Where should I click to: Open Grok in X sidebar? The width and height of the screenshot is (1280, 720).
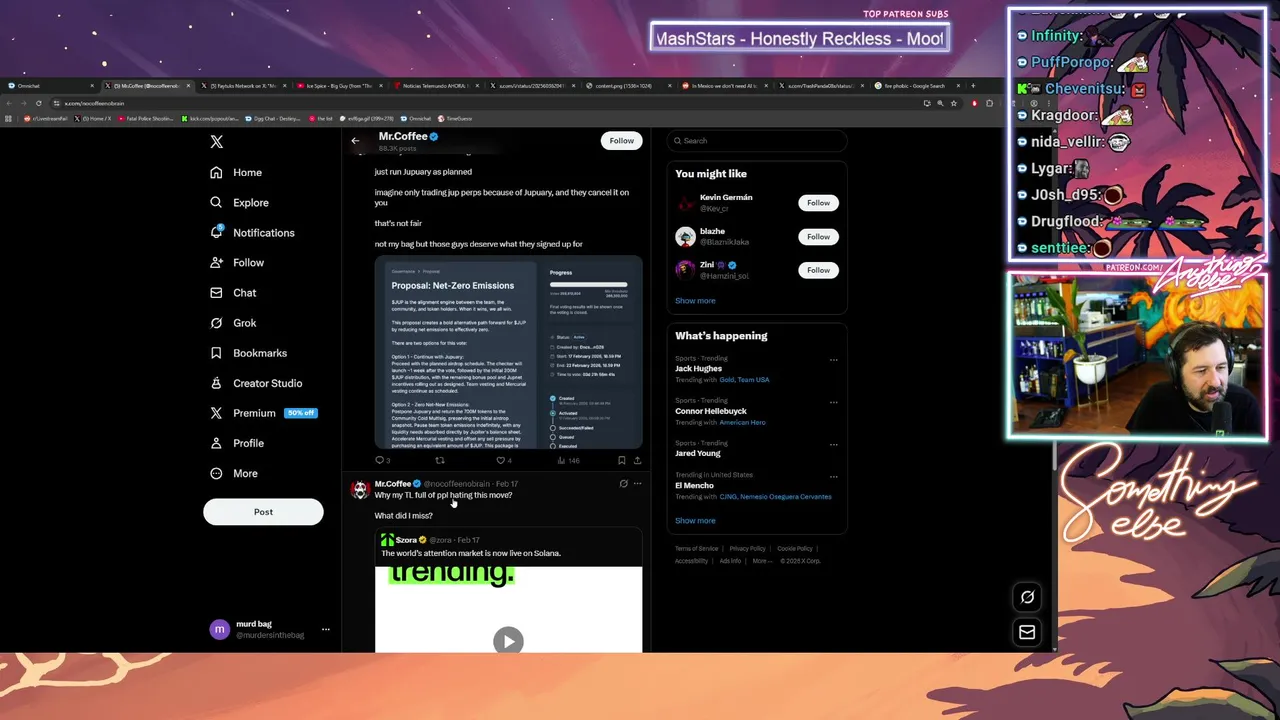click(233, 322)
